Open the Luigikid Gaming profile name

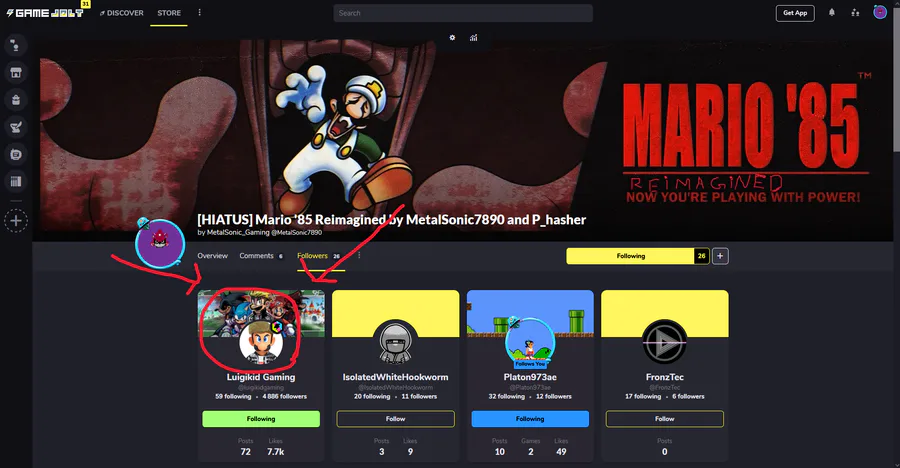tap(261, 377)
